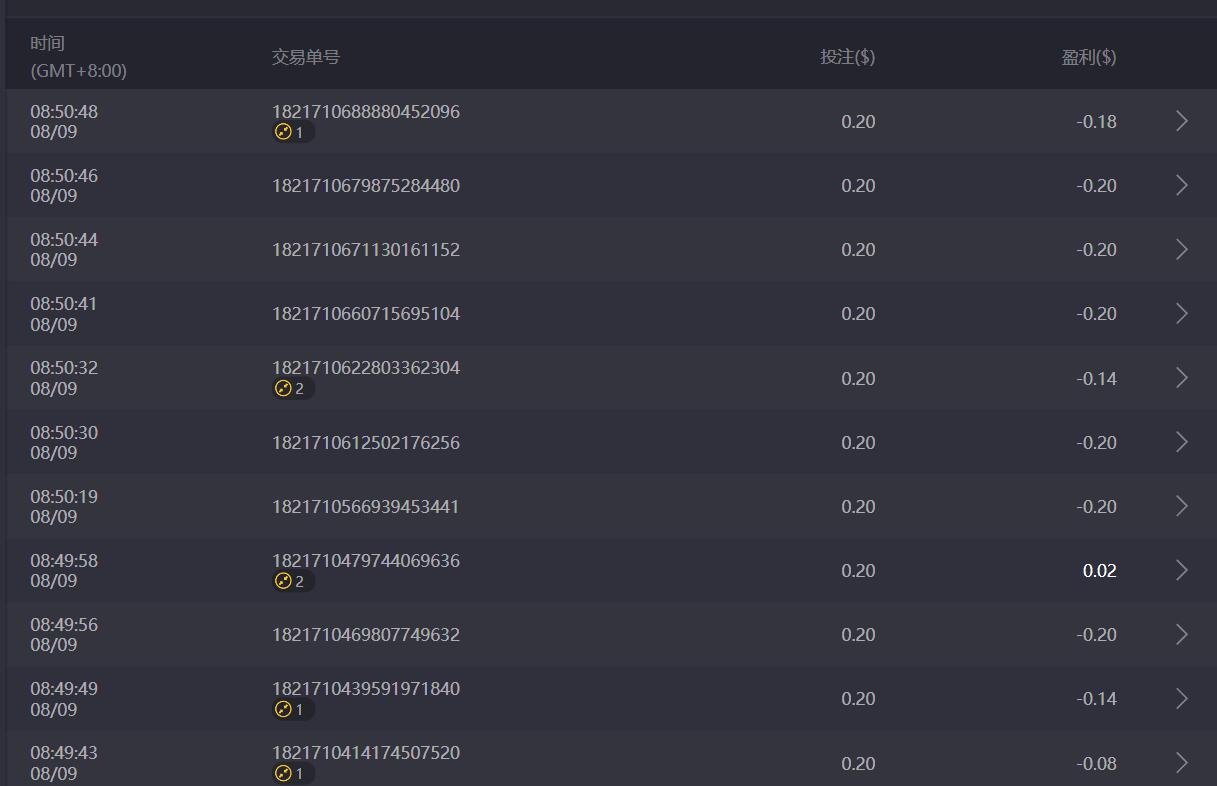Image resolution: width=1217 pixels, height=786 pixels.
Task: Expand details for the 08:50:30 transaction
Action: pyautogui.click(x=1182, y=442)
